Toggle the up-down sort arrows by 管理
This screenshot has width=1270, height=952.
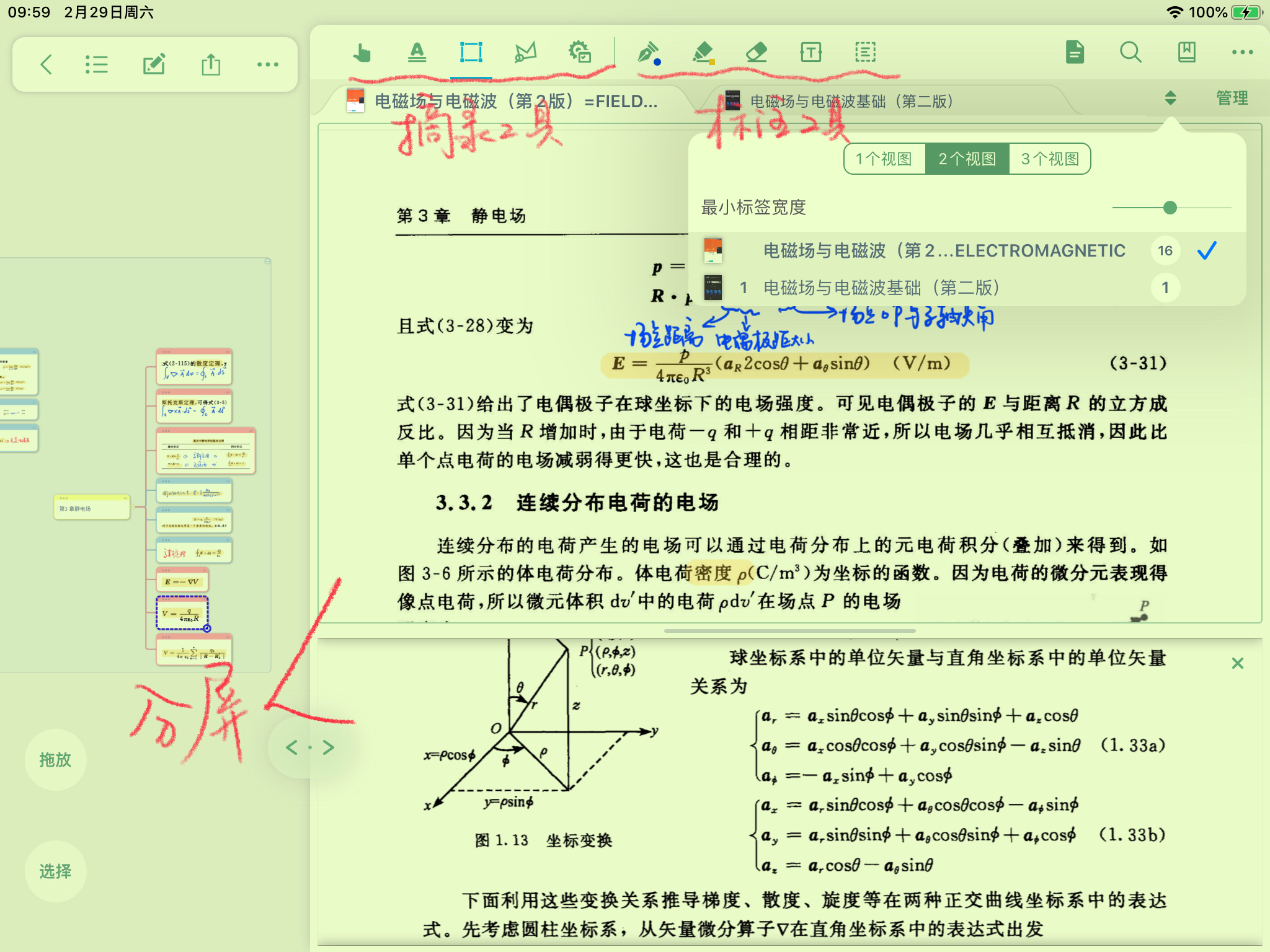(x=1170, y=98)
